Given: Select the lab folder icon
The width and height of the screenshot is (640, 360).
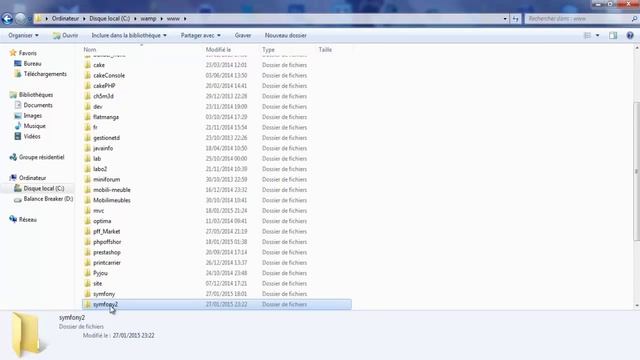Looking at the screenshot, I should (87, 159).
